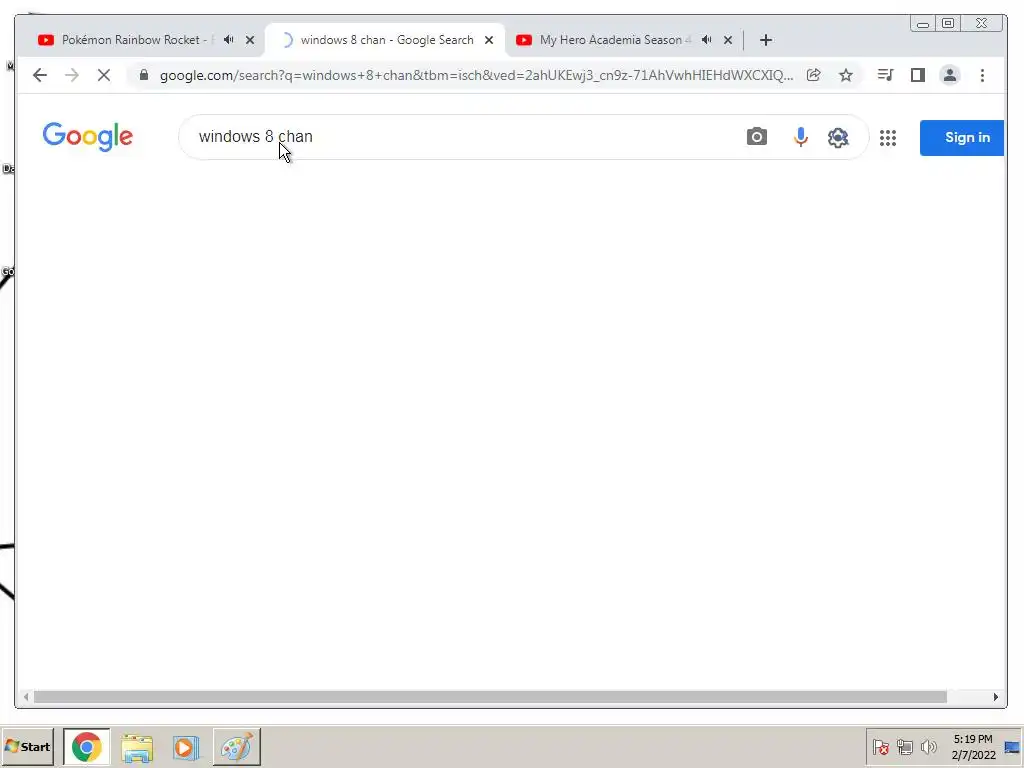Open Paint from the taskbar
Screen dimensions: 1024x768
[236, 746]
